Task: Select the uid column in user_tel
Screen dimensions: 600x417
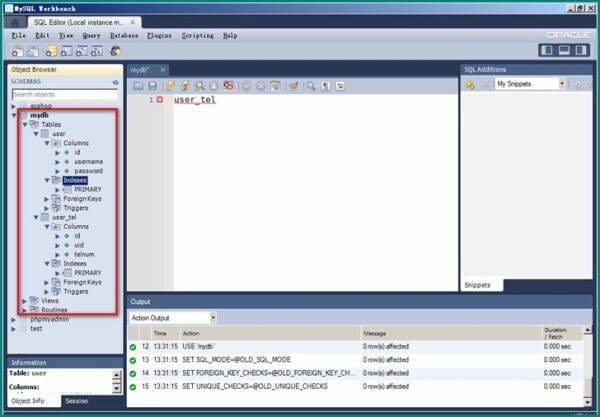Action: click(x=79, y=245)
